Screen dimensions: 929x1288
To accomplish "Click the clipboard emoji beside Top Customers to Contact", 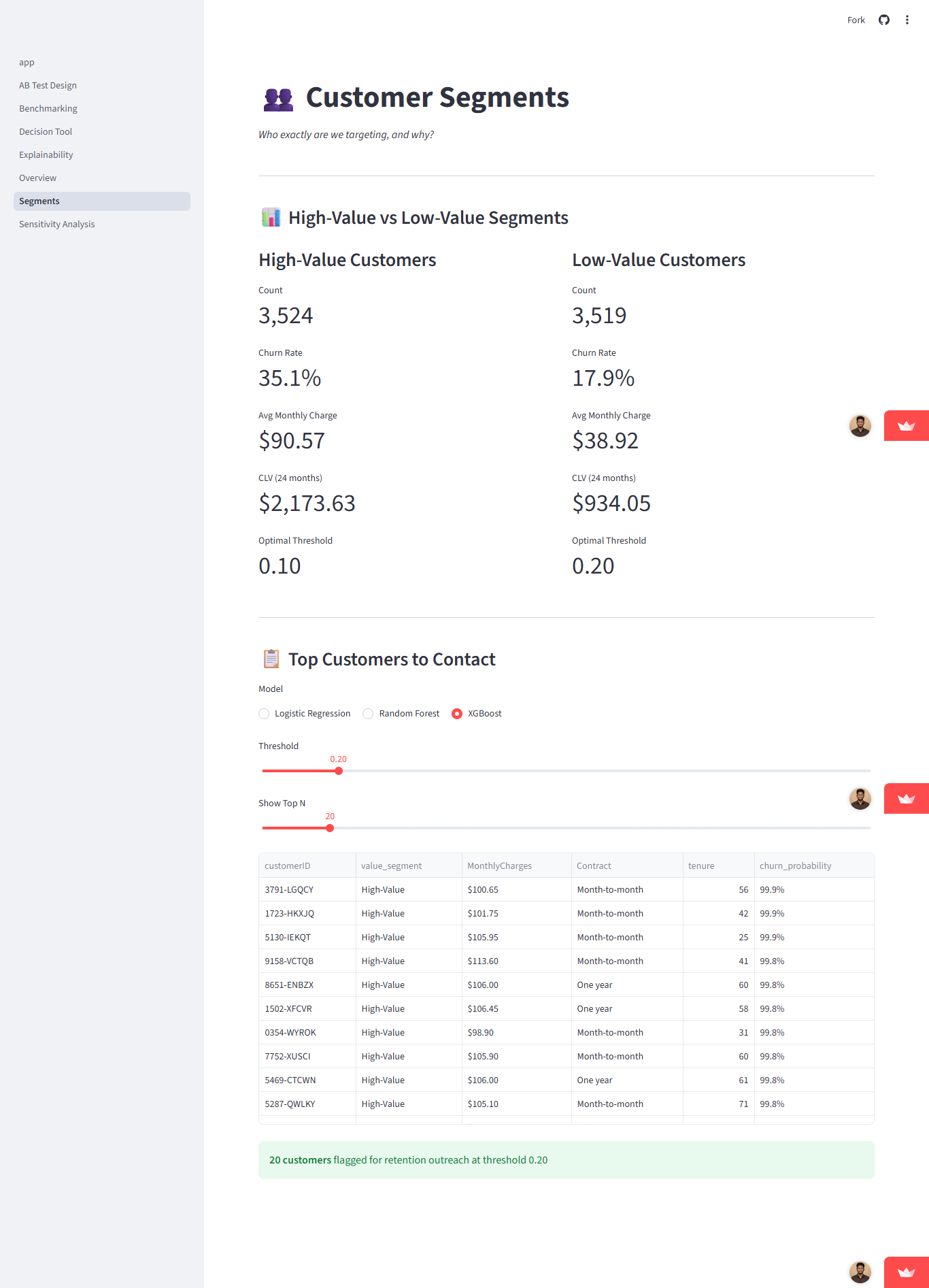I will coord(271,659).
